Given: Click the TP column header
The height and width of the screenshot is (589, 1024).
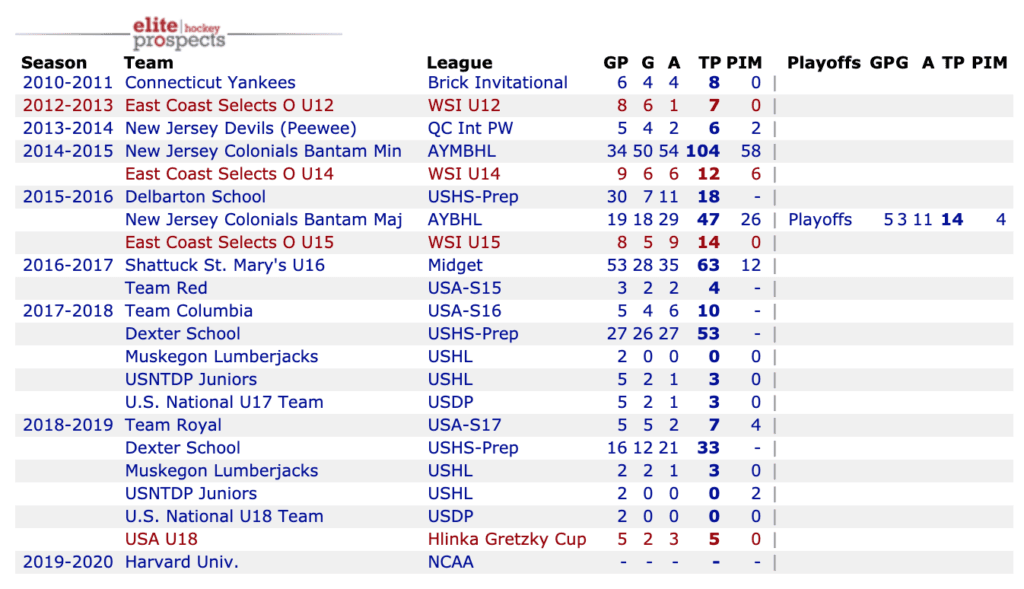Looking at the screenshot, I should click(x=709, y=63).
